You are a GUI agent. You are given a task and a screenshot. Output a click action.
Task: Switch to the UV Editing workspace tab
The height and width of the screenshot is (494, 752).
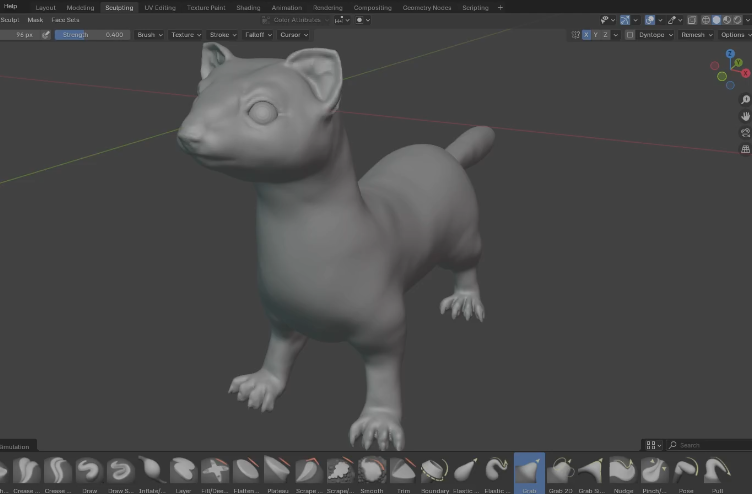coord(159,7)
